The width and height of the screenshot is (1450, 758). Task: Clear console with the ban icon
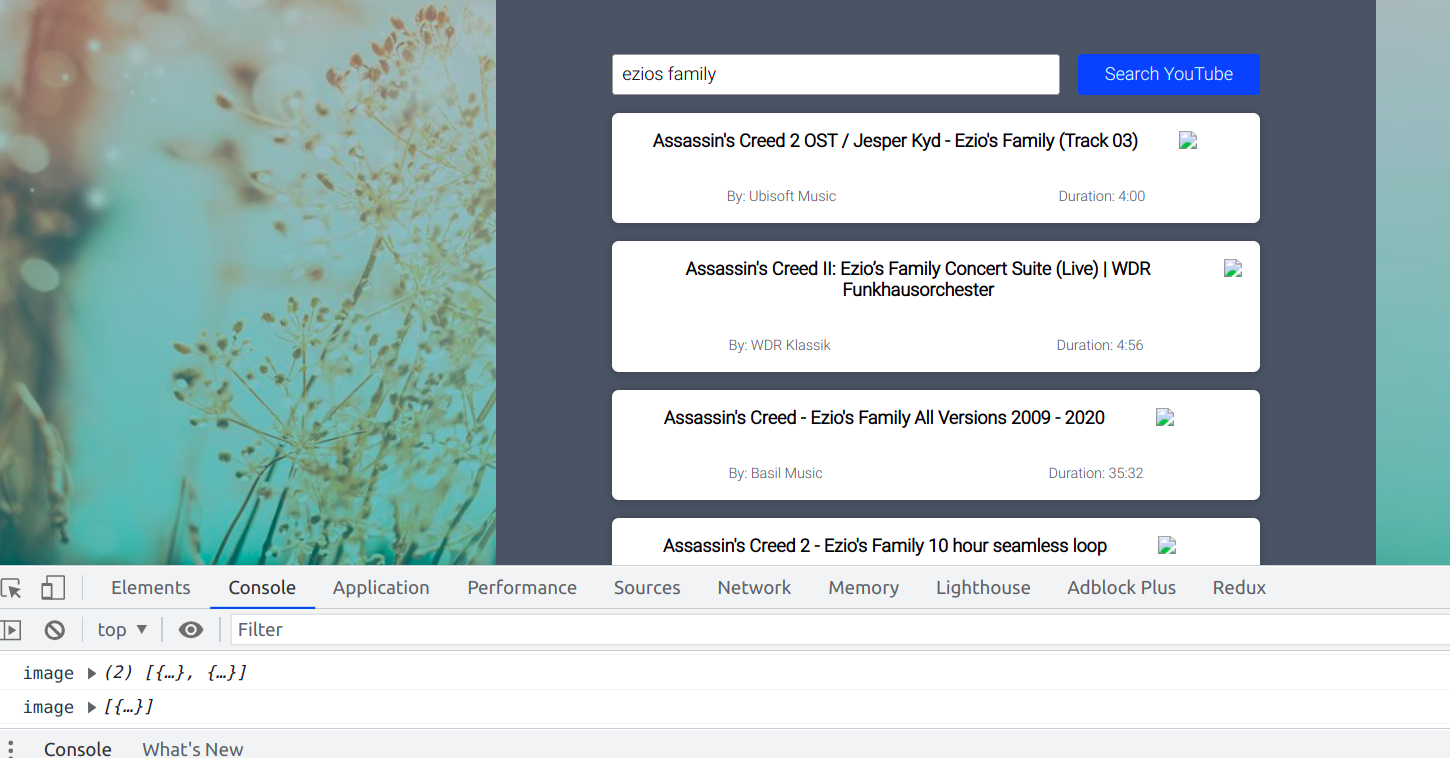(55, 630)
